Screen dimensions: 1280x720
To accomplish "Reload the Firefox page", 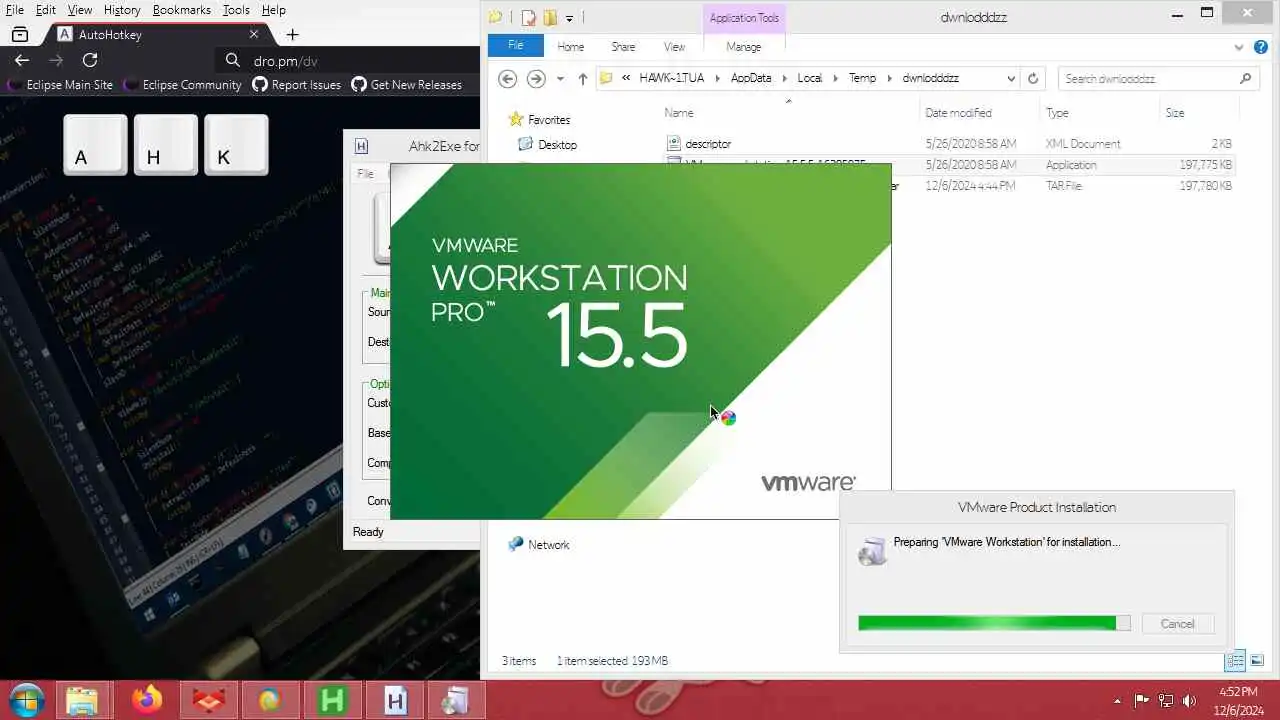I will coord(89,60).
